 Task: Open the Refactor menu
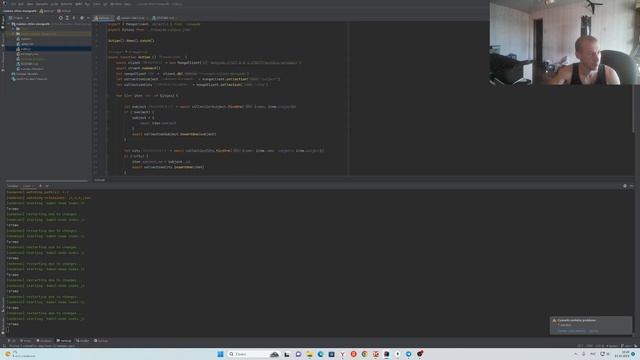pyautogui.click(x=66, y=4)
